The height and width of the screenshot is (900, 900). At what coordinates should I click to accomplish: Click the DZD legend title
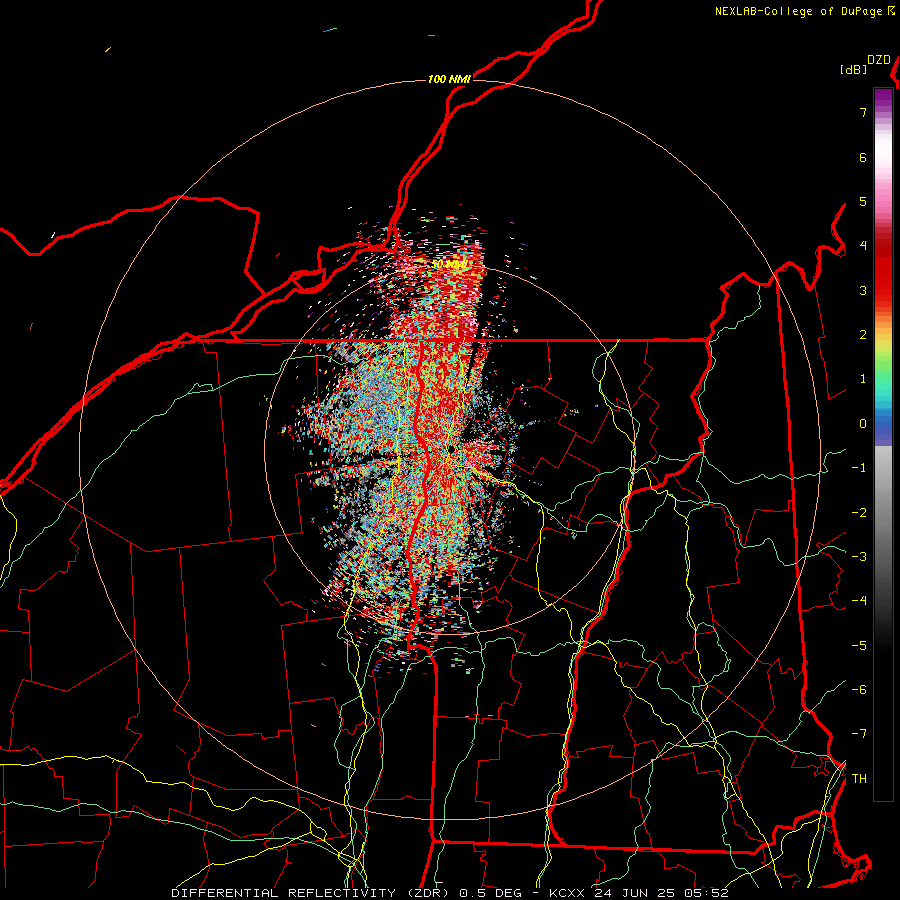879,60
